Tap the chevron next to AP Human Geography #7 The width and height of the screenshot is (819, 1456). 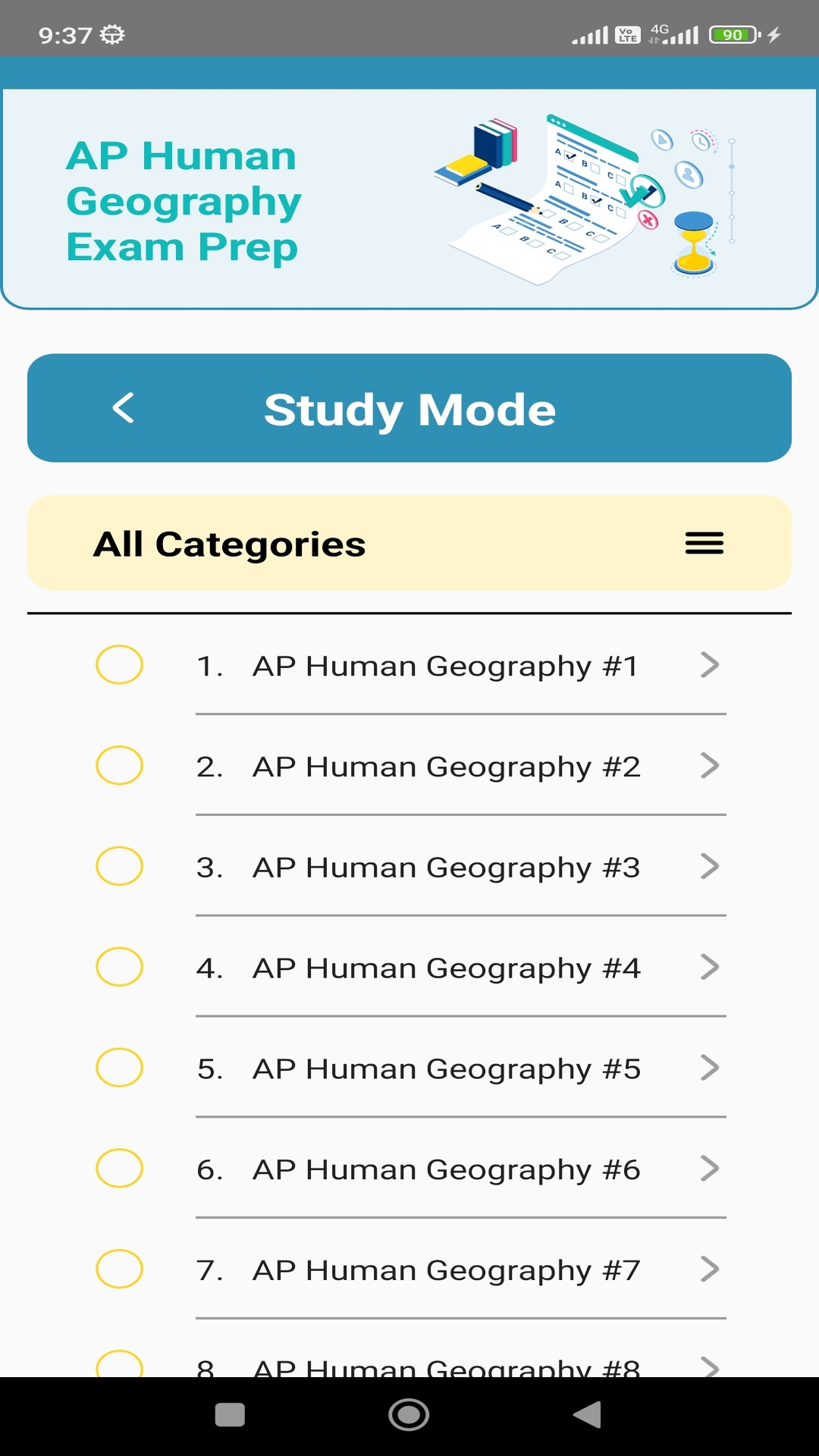pos(709,1269)
